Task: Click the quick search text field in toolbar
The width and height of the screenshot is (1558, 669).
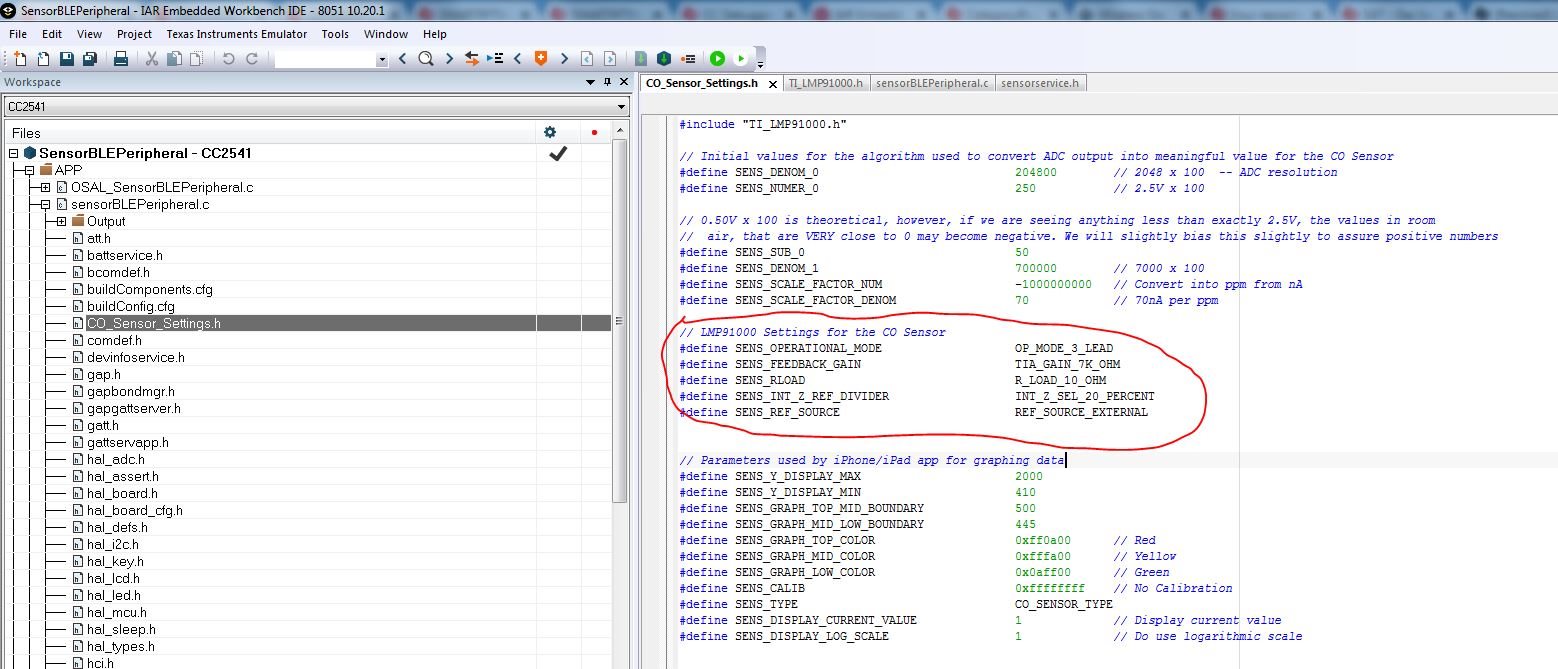Action: pyautogui.click(x=324, y=59)
